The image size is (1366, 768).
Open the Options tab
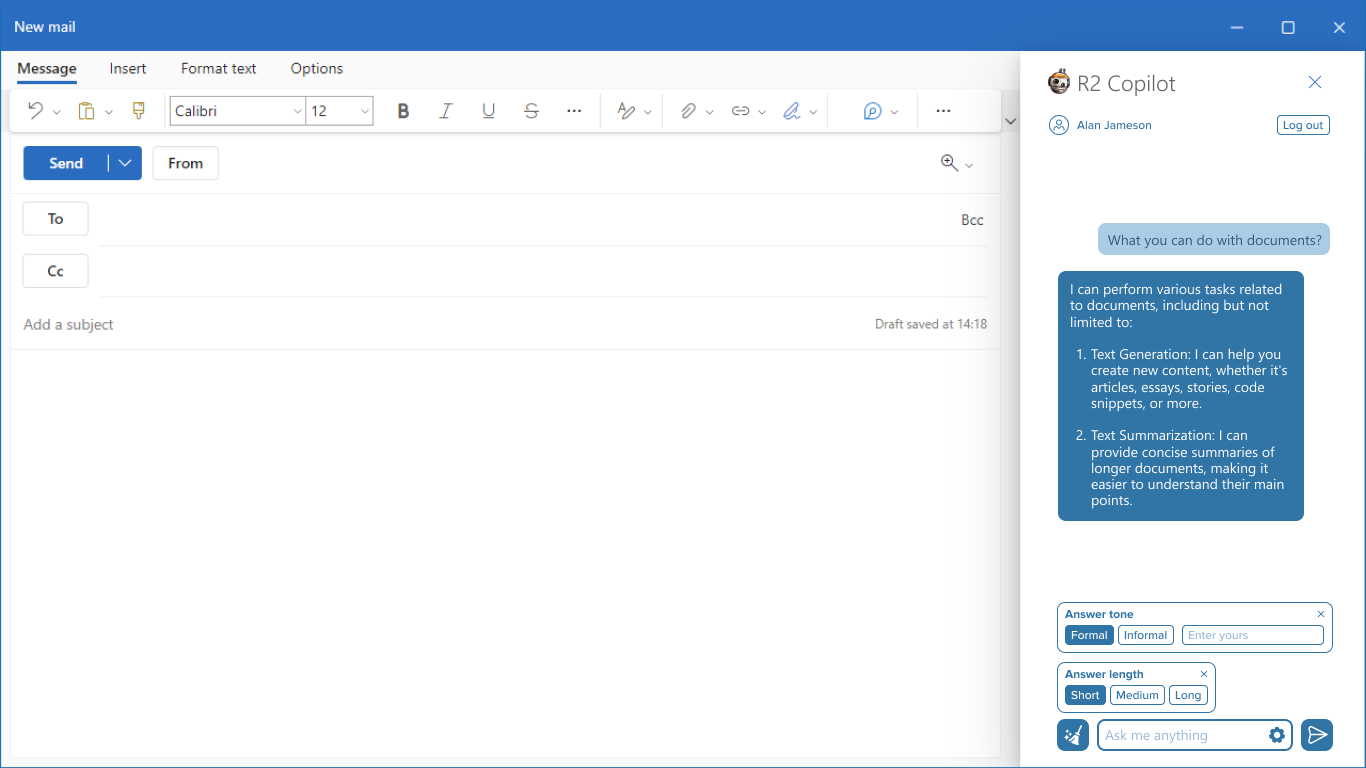click(x=317, y=68)
